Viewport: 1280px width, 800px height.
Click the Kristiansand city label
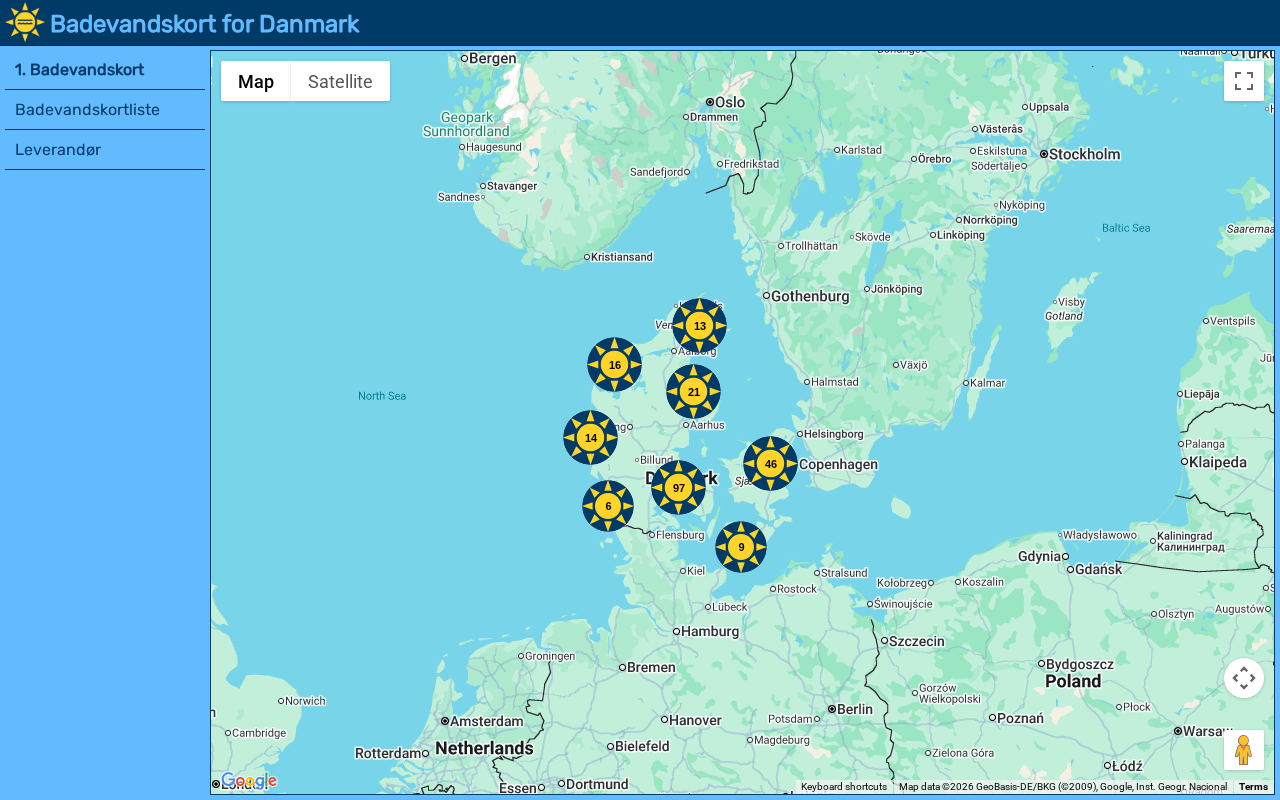622,257
